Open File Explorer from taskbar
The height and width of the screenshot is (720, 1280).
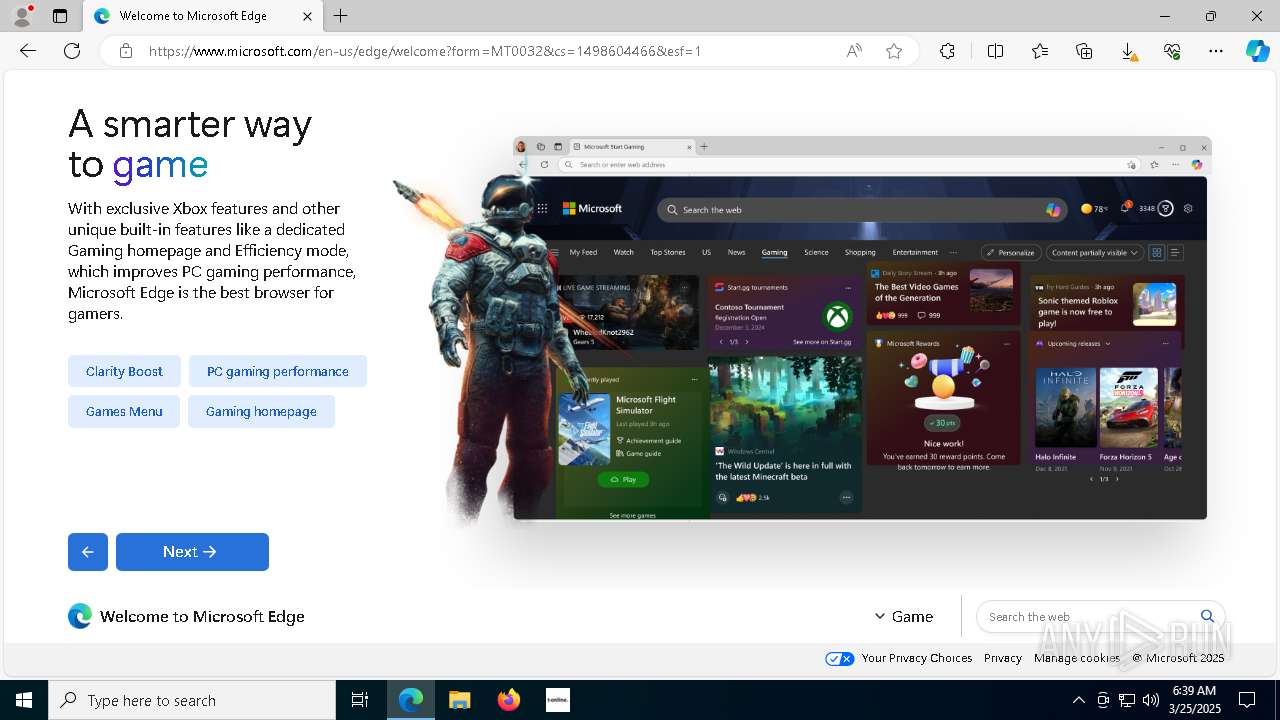459,700
